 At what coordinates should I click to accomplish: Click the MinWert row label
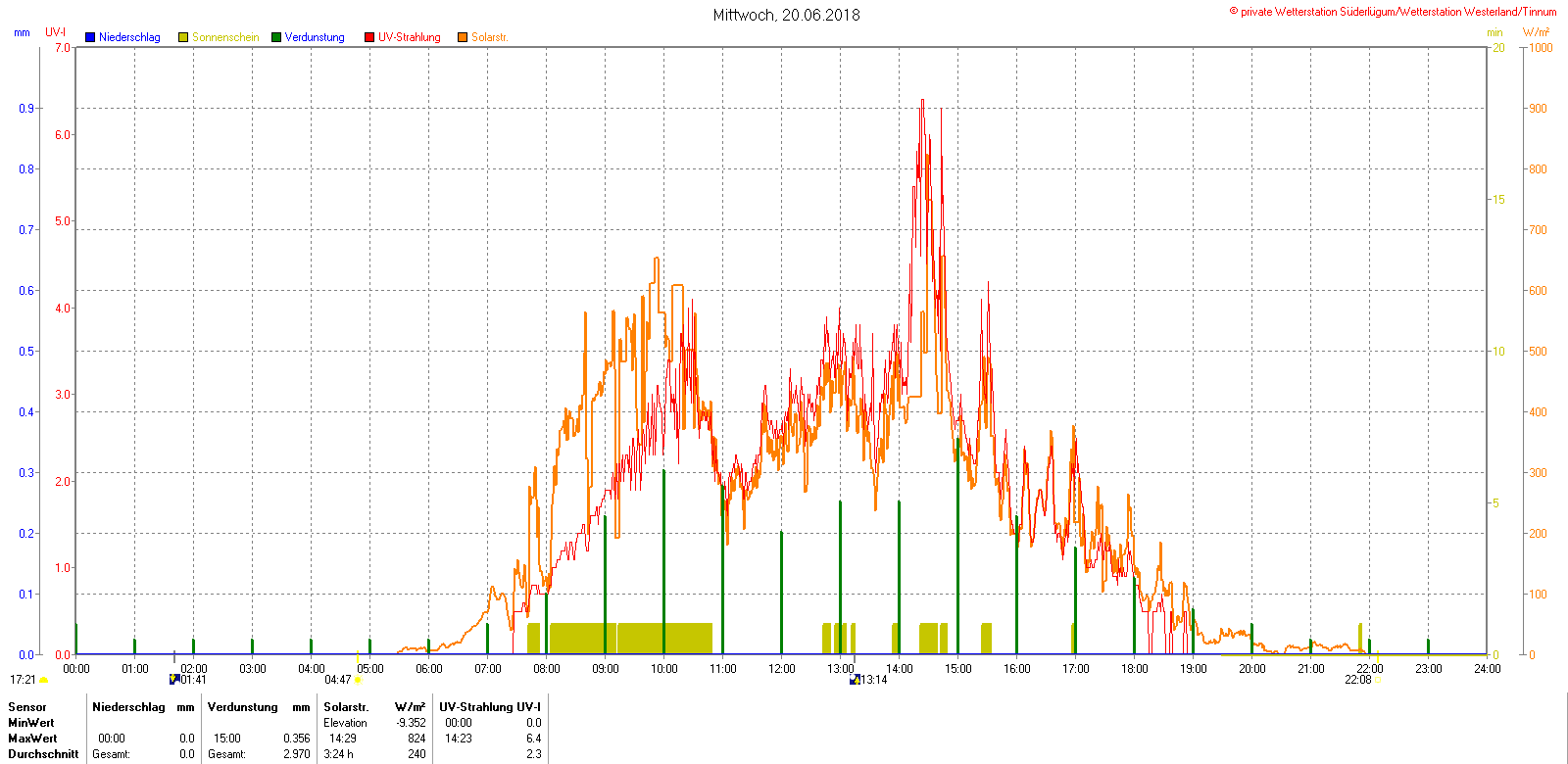pyautogui.click(x=31, y=723)
